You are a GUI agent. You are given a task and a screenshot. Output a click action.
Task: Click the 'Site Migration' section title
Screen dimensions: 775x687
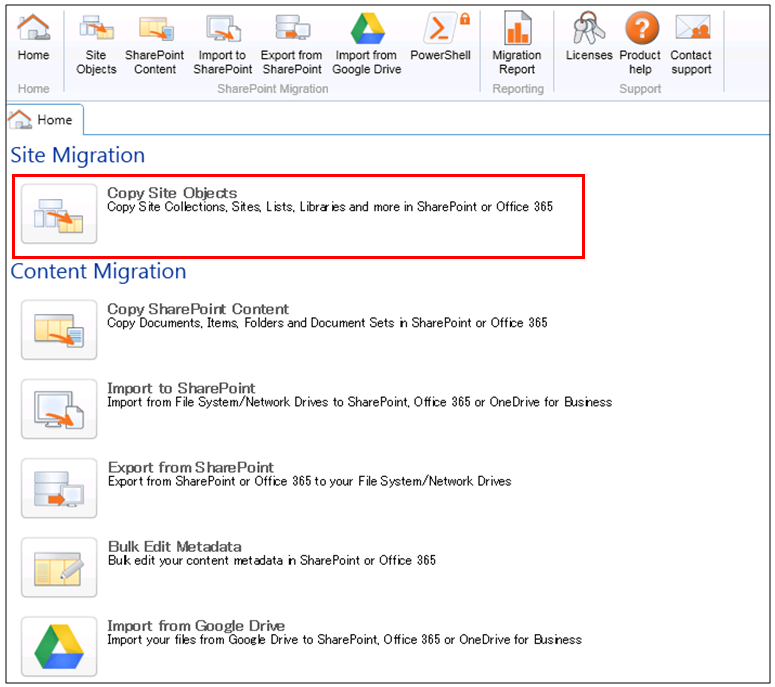[78, 155]
